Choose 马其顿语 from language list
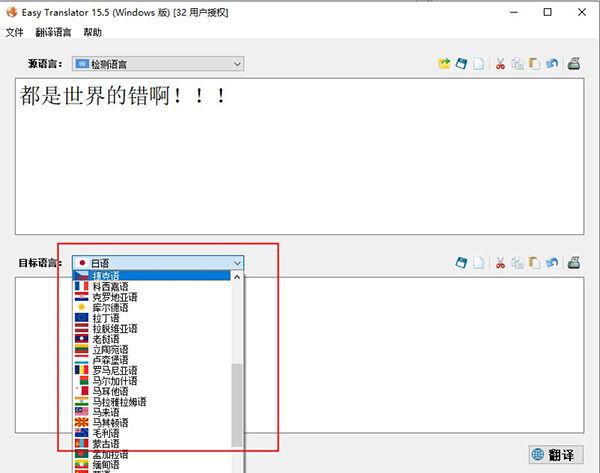Image resolution: width=600 pixels, height=473 pixels. click(152, 422)
